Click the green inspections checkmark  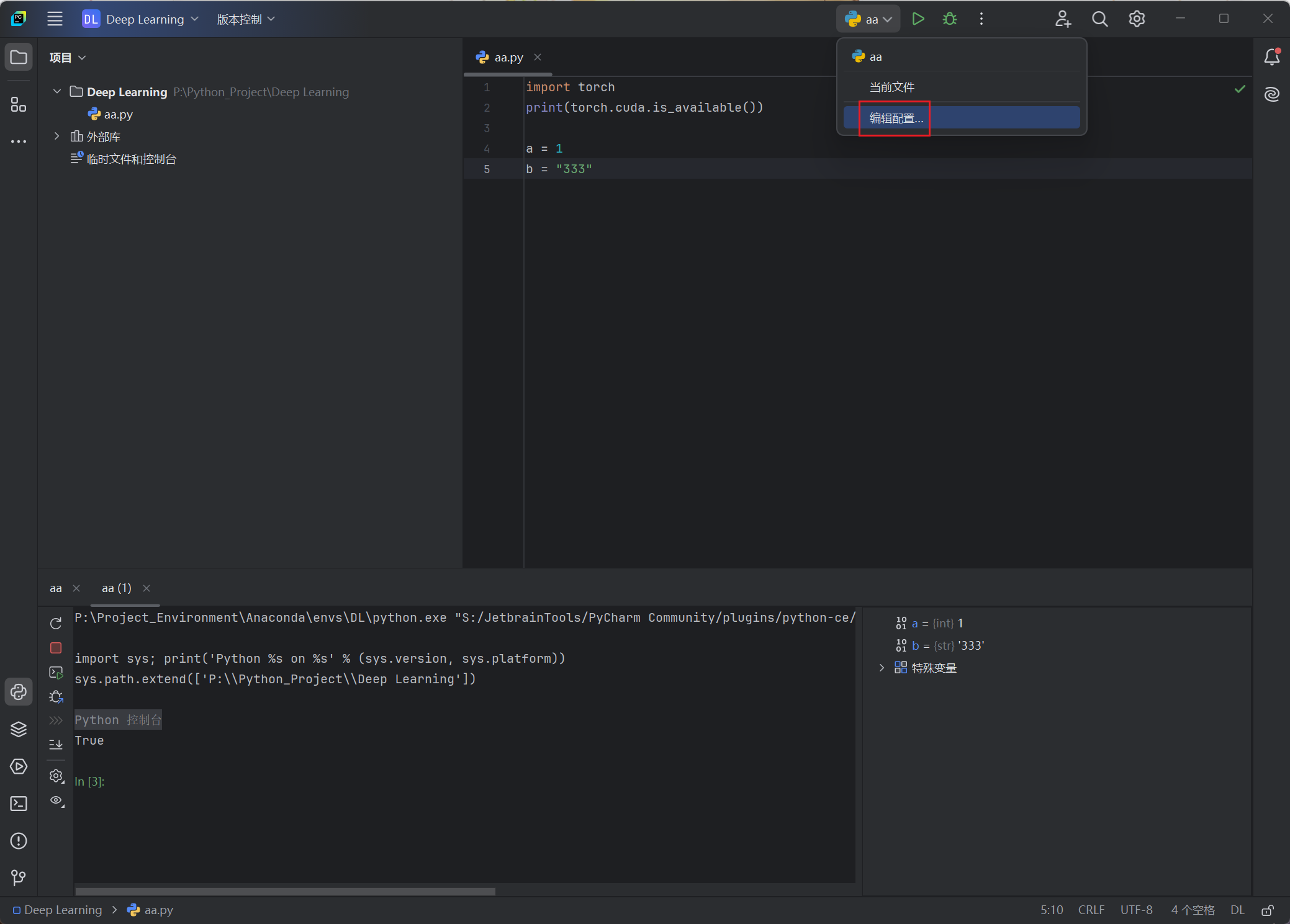pos(1240,89)
